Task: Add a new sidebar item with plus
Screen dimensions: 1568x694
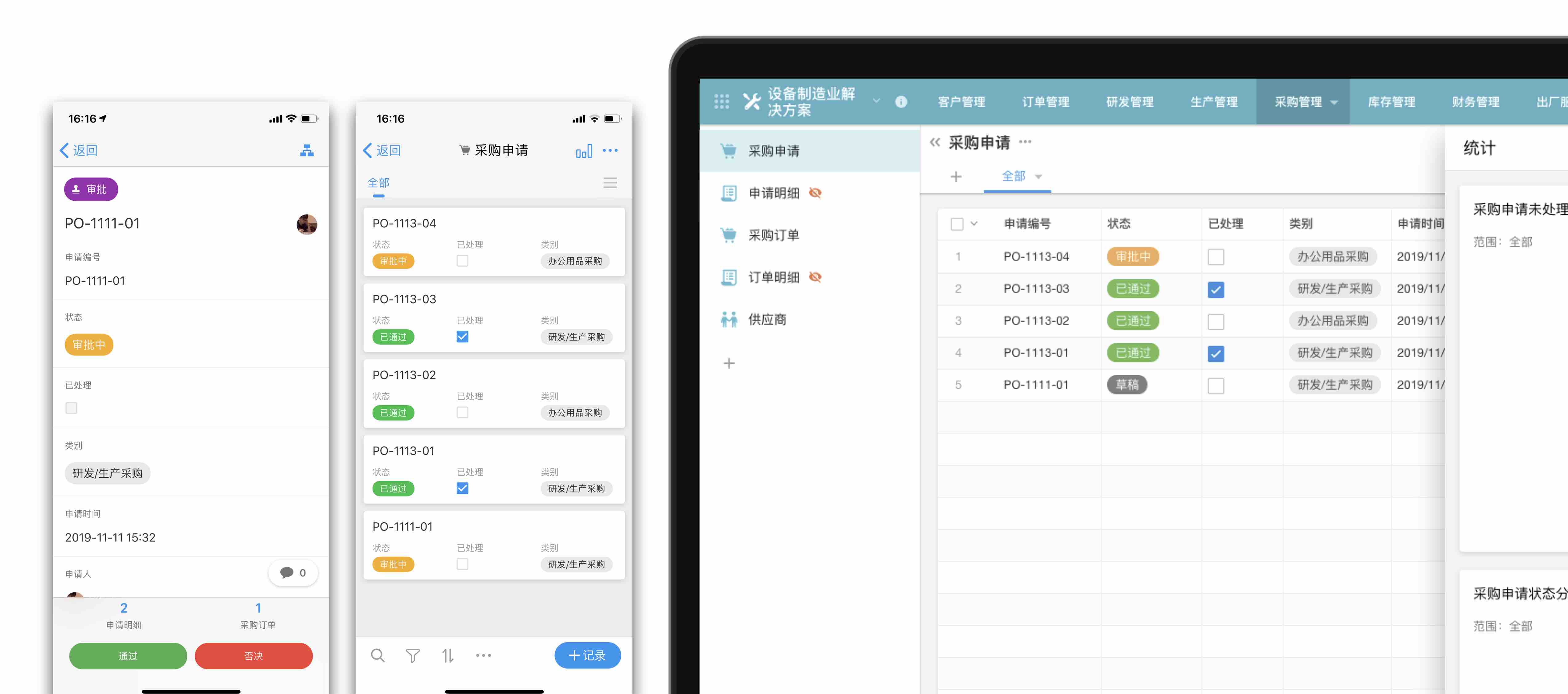Action: pos(729,363)
